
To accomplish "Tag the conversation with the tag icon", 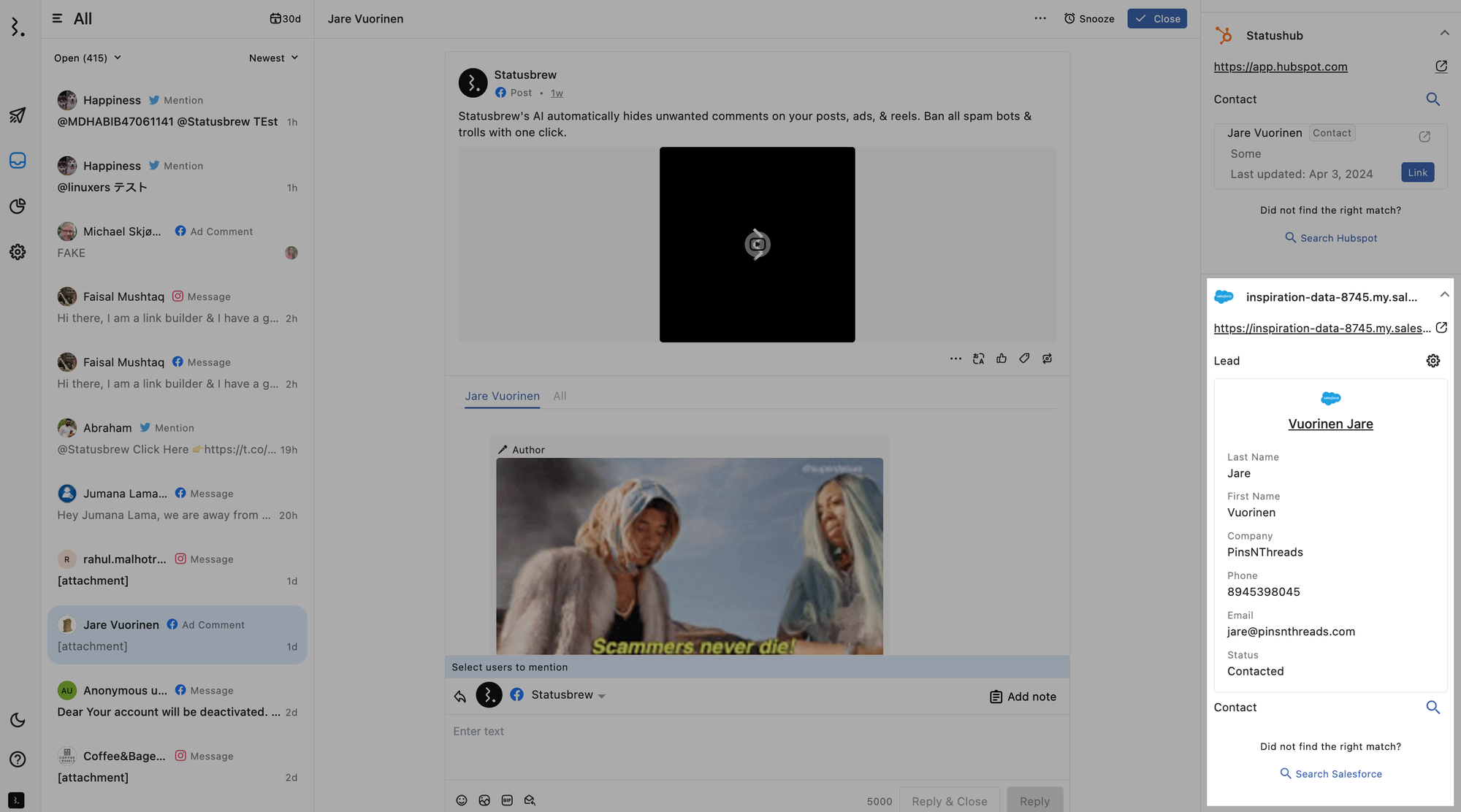I will click(1024, 359).
